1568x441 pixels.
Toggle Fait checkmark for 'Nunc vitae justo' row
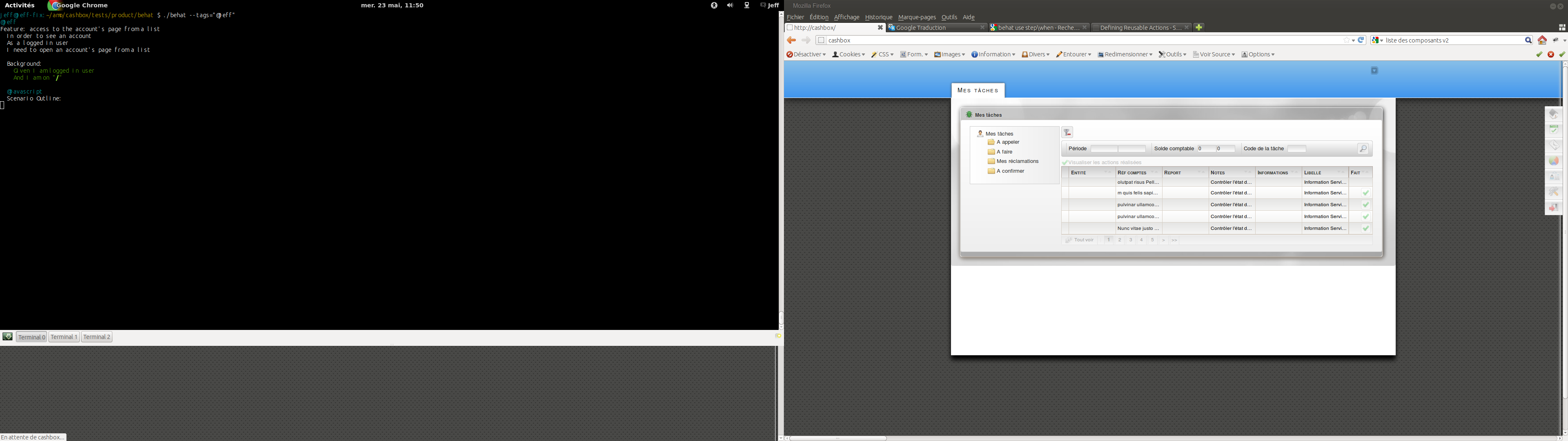pyautogui.click(x=1366, y=229)
